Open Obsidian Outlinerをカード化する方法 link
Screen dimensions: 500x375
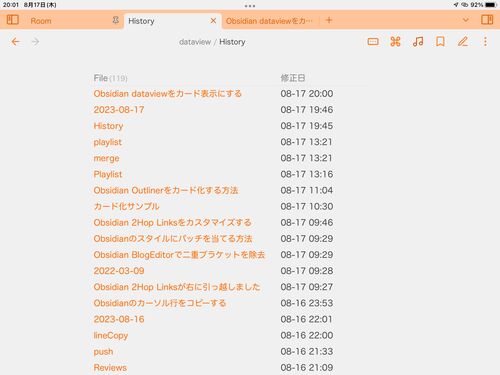click(x=166, y=190)
